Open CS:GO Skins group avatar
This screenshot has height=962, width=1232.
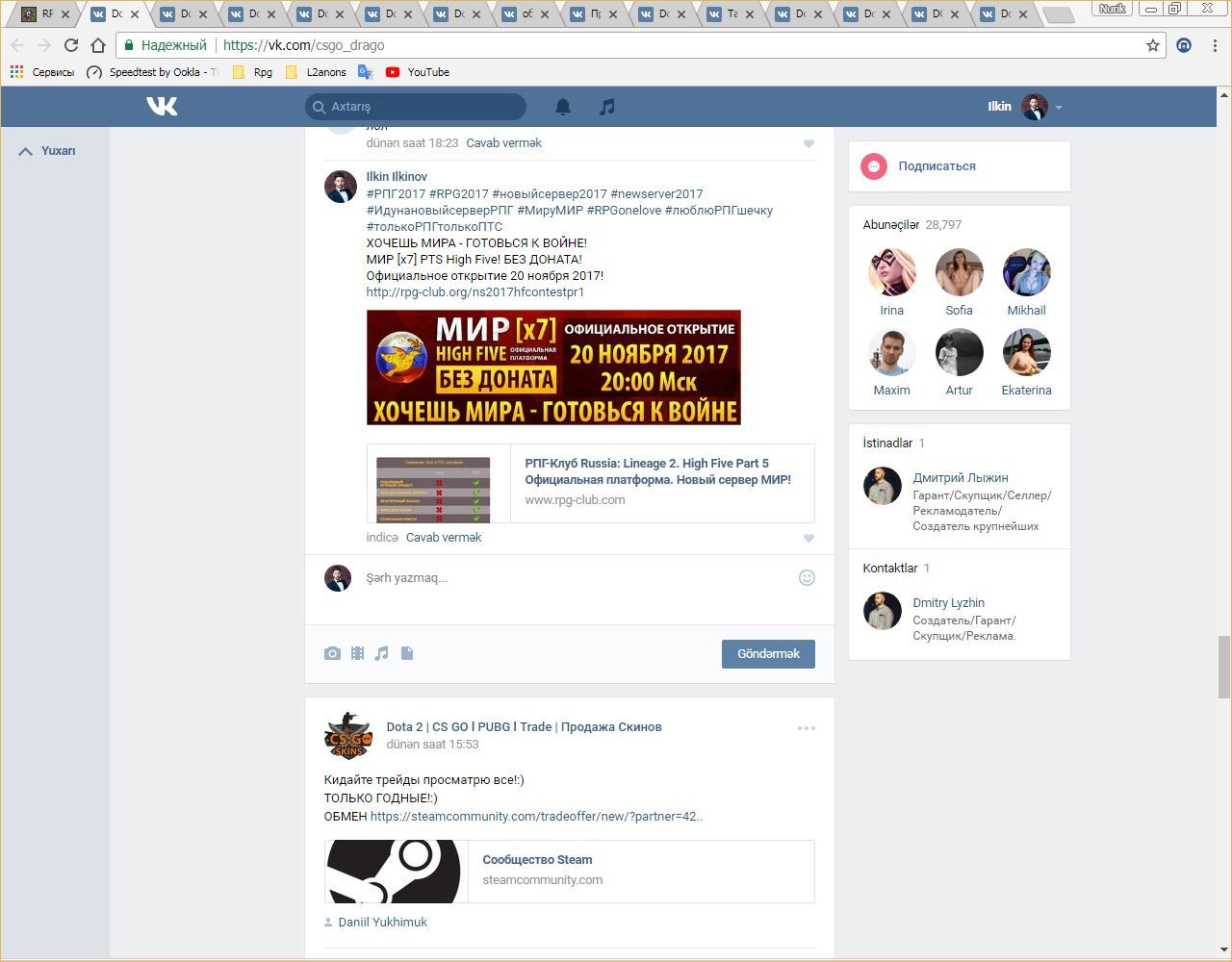point(347,736)
